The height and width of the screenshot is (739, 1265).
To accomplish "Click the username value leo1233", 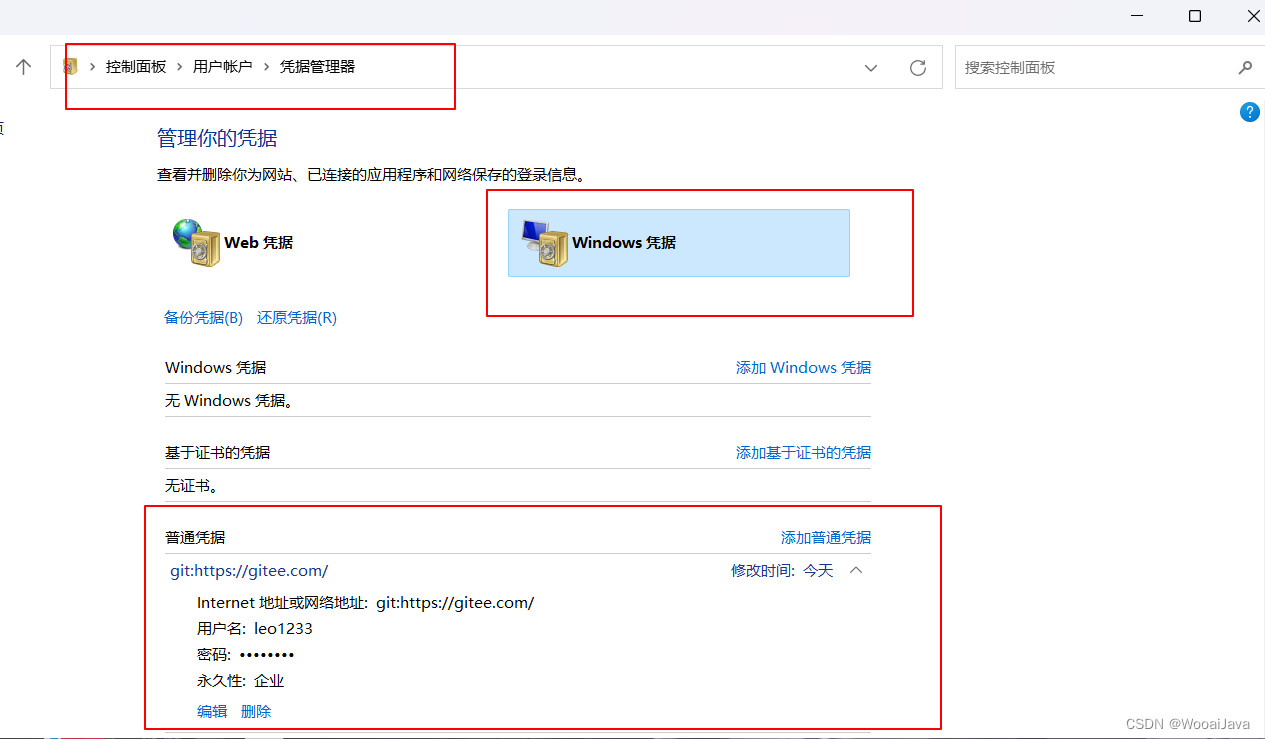I will pos(283,629).
